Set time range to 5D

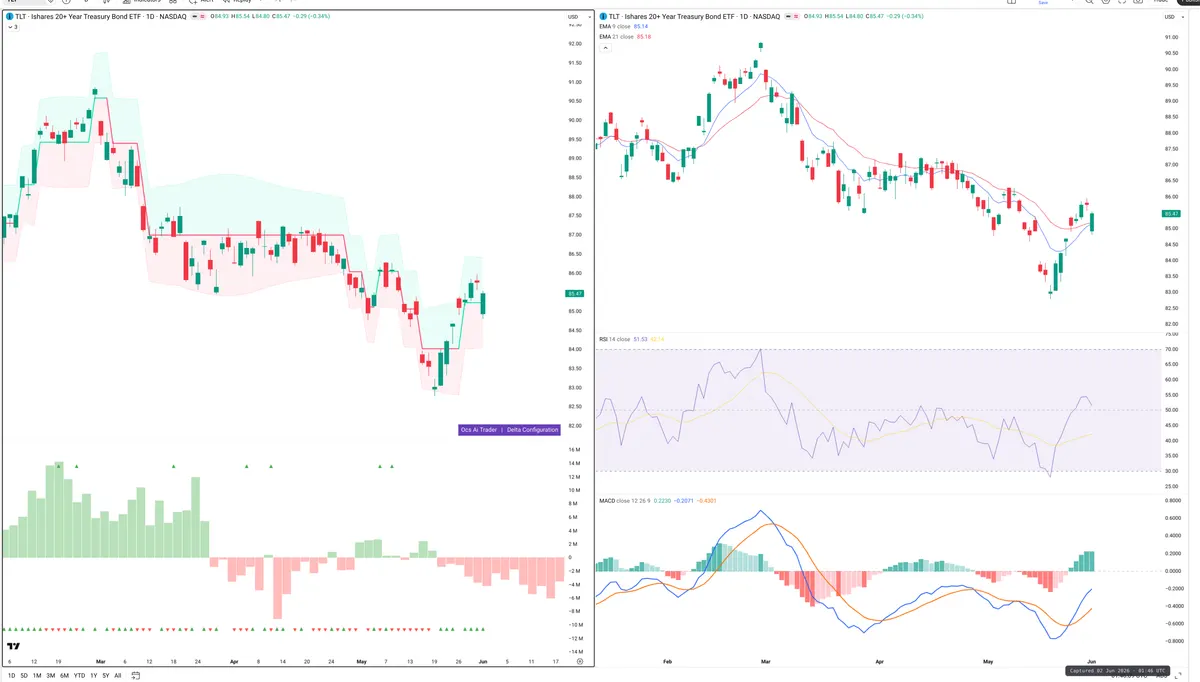24,675
